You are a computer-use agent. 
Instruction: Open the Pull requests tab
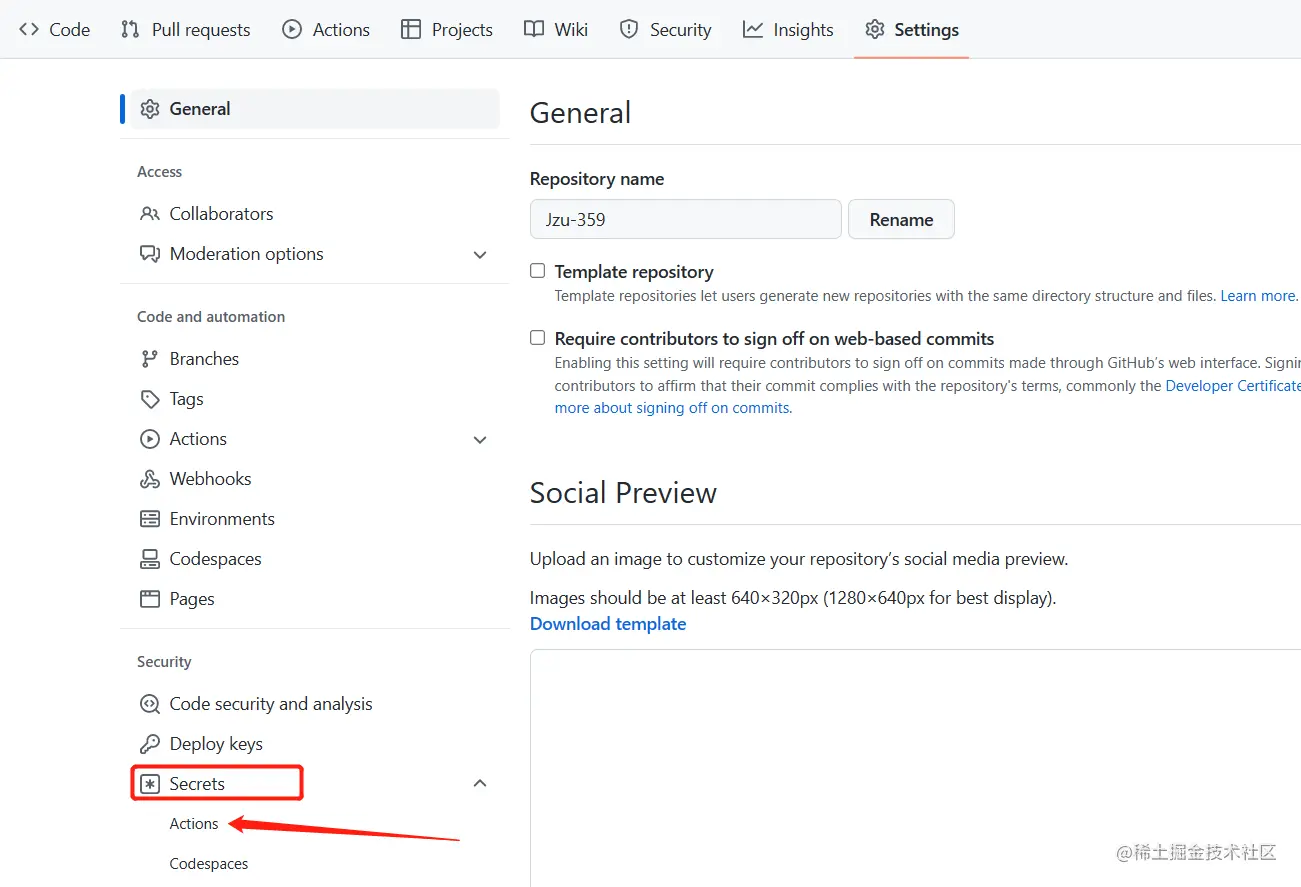pyautogui.click(x=186, y=30)
